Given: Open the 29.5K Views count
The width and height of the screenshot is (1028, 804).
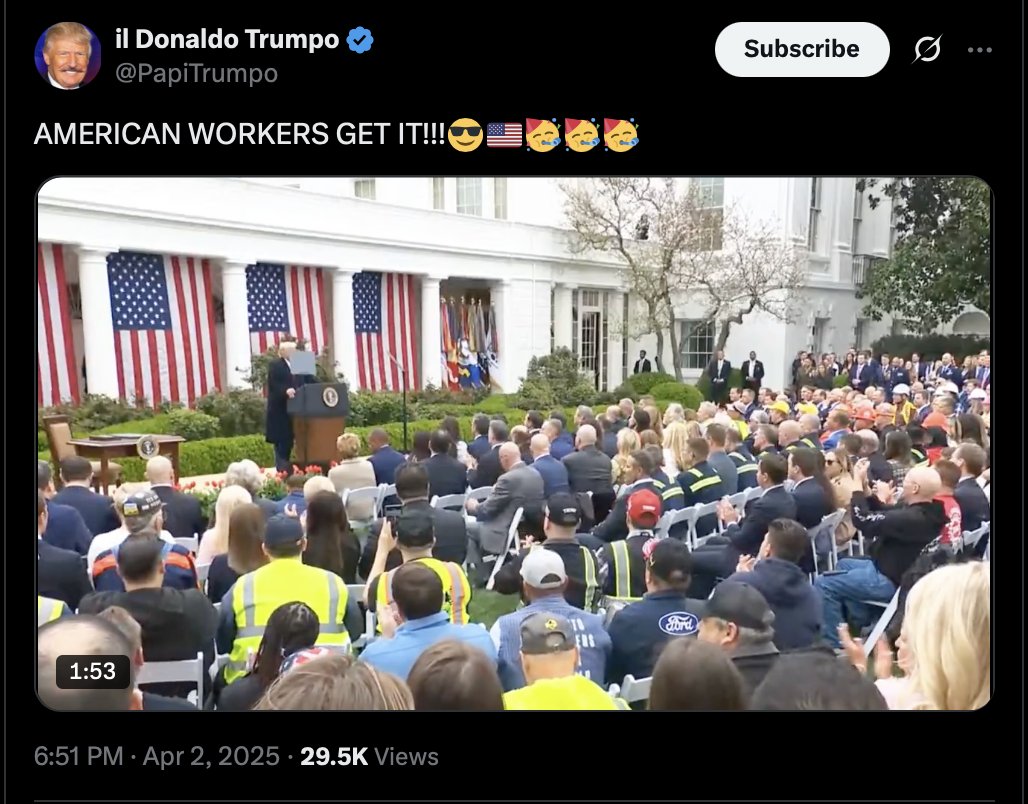Looking at the screenshot, I should pyautogui.click(x=369, y=756).
